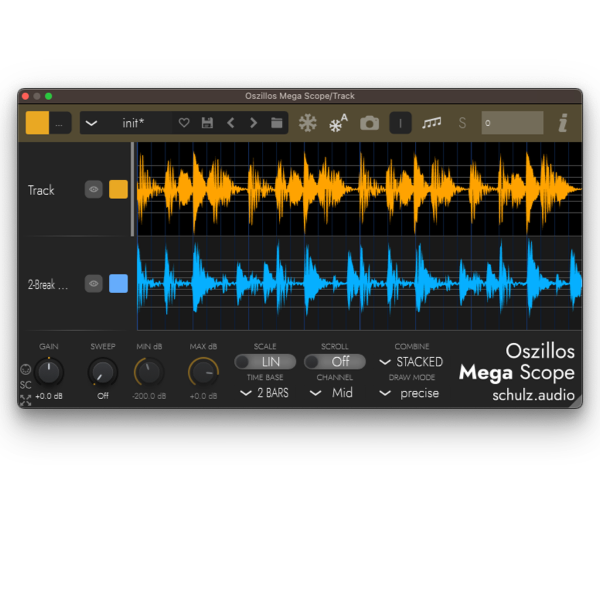Open the precise draw mode dropdown

coord(411,393)
